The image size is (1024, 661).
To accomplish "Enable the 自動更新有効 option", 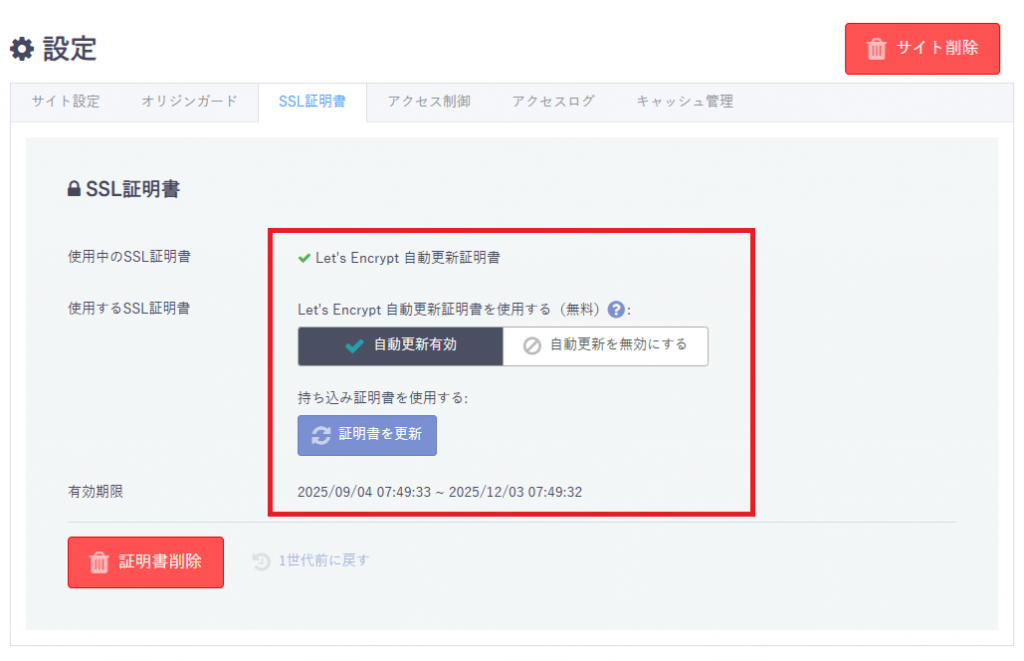I will pos(400,346).
